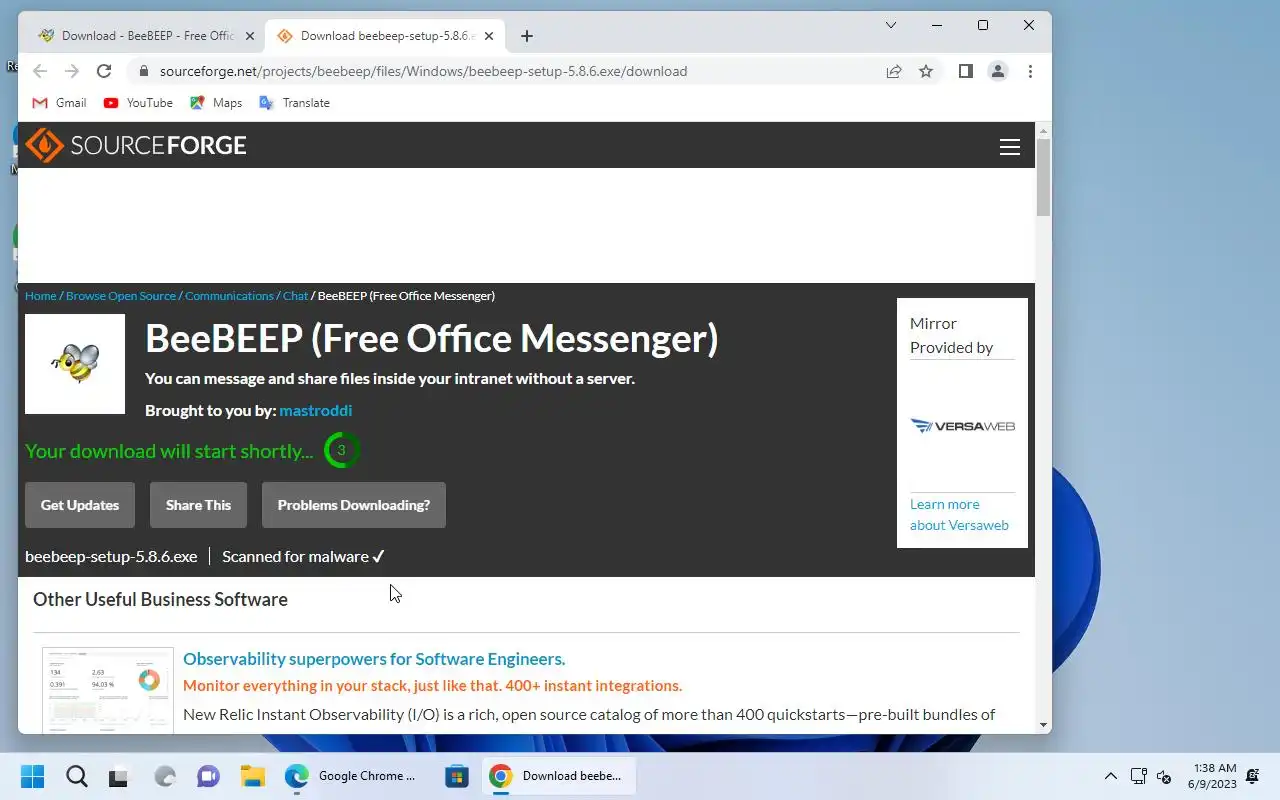Switch to the Download - BeeBEEP tab
Image resolution: width=1280 pixels, height=800 pixels.
tap(146, 36)
